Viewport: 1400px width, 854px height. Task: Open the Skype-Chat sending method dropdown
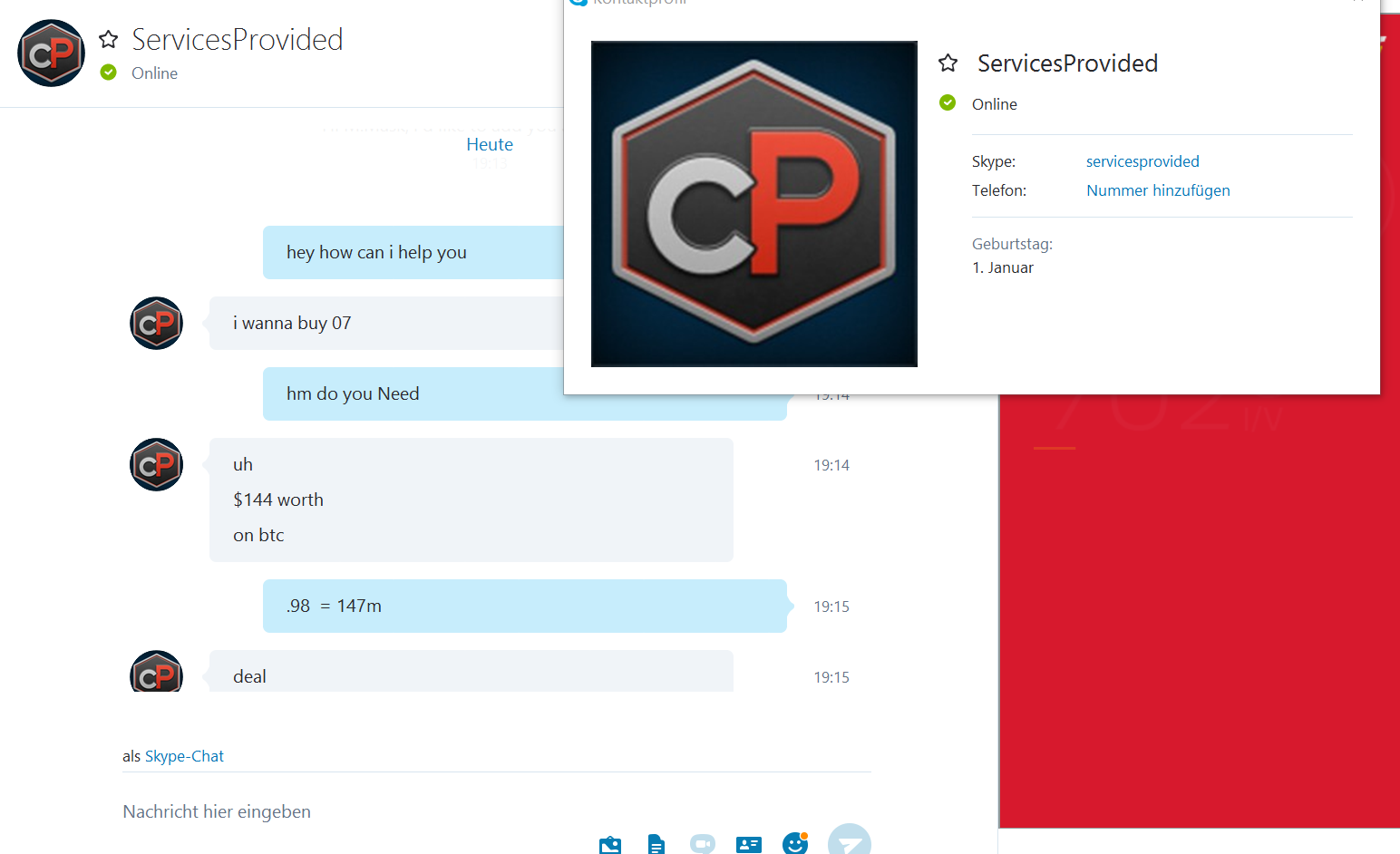click(x=184, y=756)
